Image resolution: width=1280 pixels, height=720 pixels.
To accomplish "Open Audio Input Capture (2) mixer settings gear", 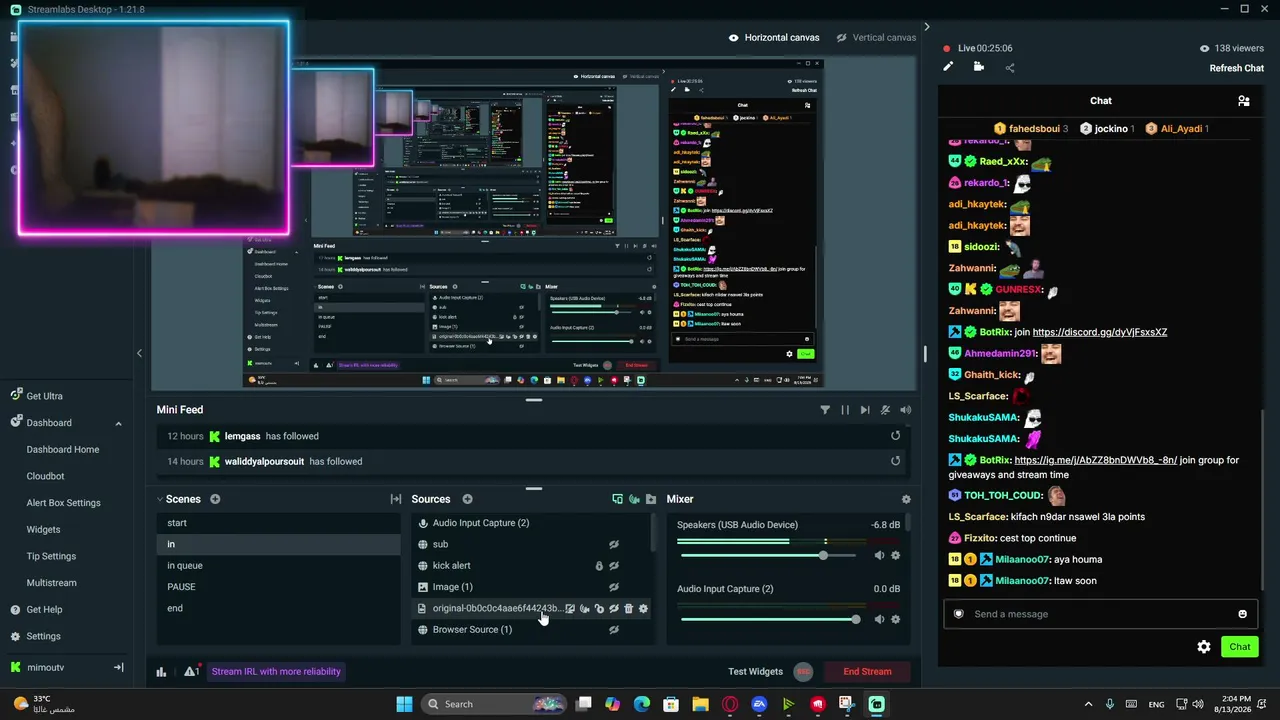I will tap(895, 619).
